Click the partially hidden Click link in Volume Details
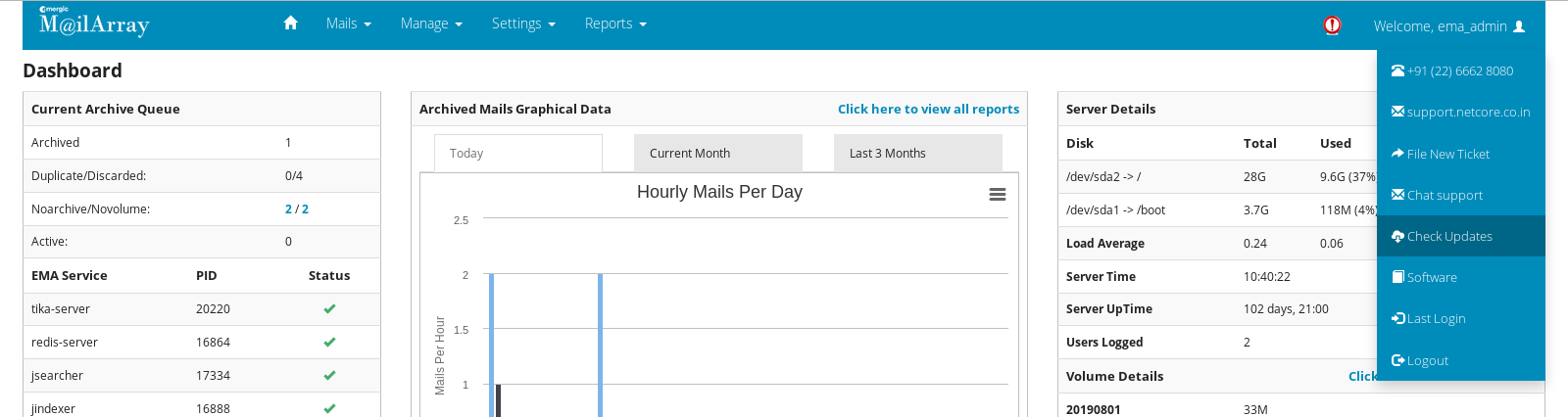The height and width of the screenshot is (417, 1568). pos(1362,376)
